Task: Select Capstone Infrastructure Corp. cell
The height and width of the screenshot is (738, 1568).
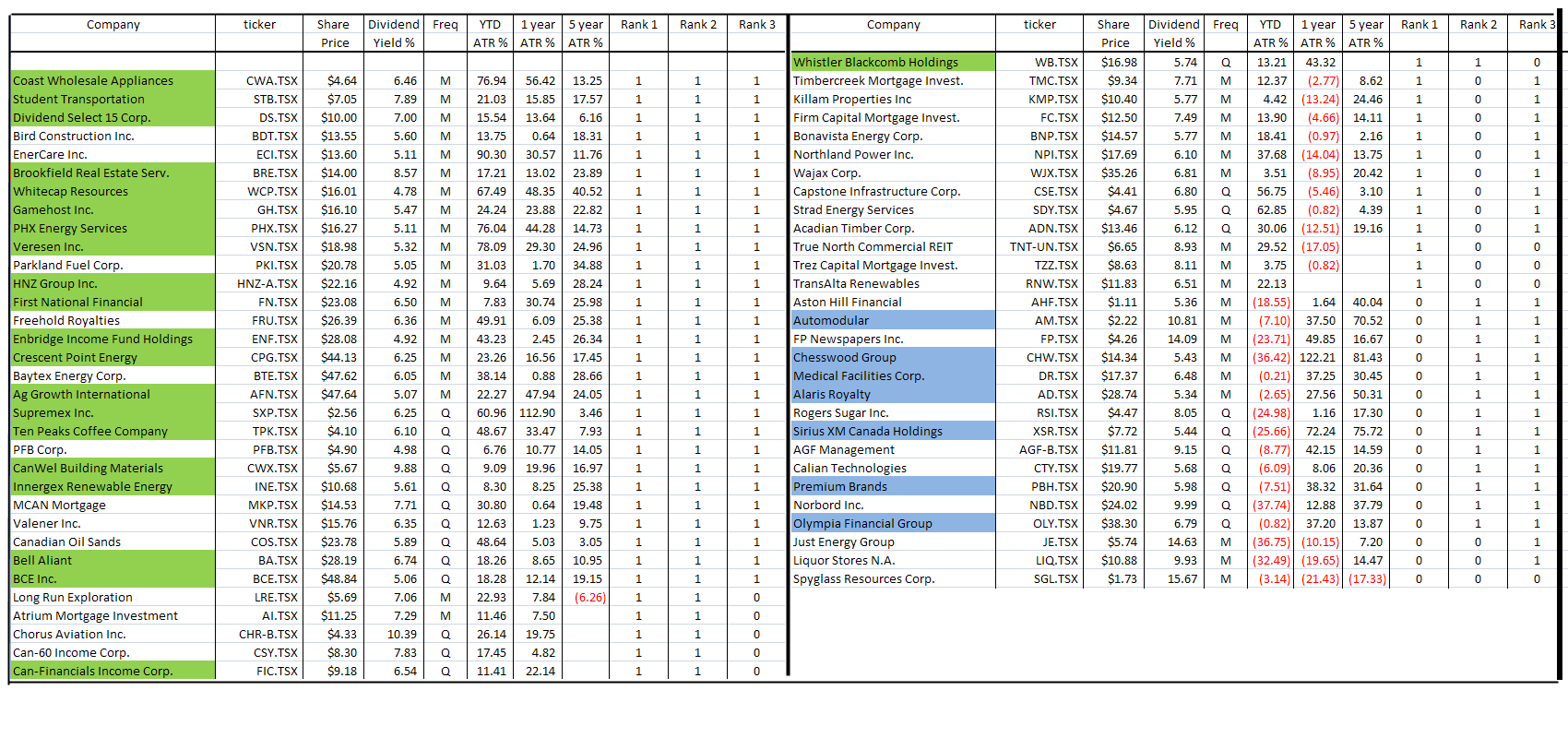Action: click(893, 191)
